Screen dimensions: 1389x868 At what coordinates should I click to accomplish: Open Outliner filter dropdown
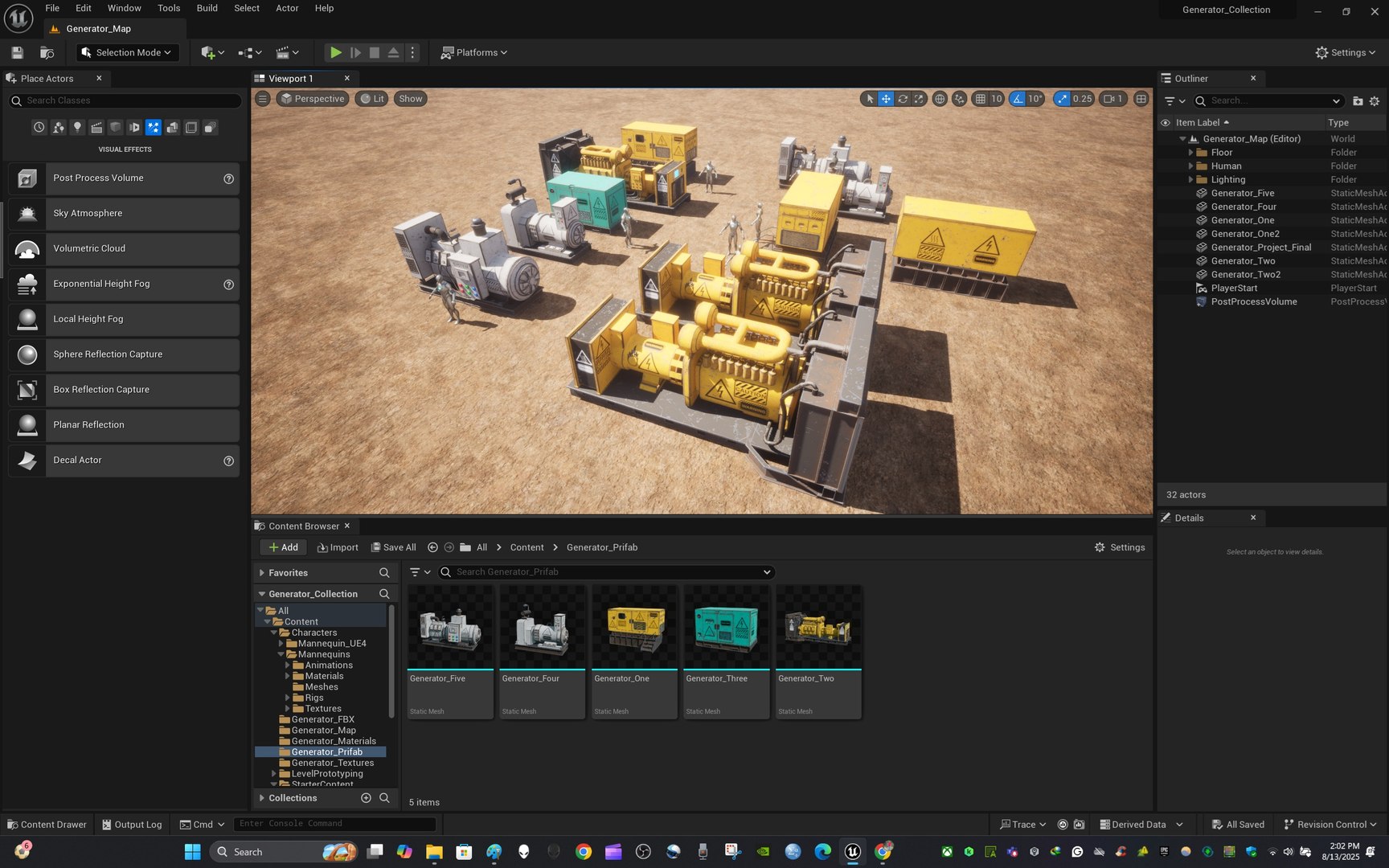(x=1174, y=101)
